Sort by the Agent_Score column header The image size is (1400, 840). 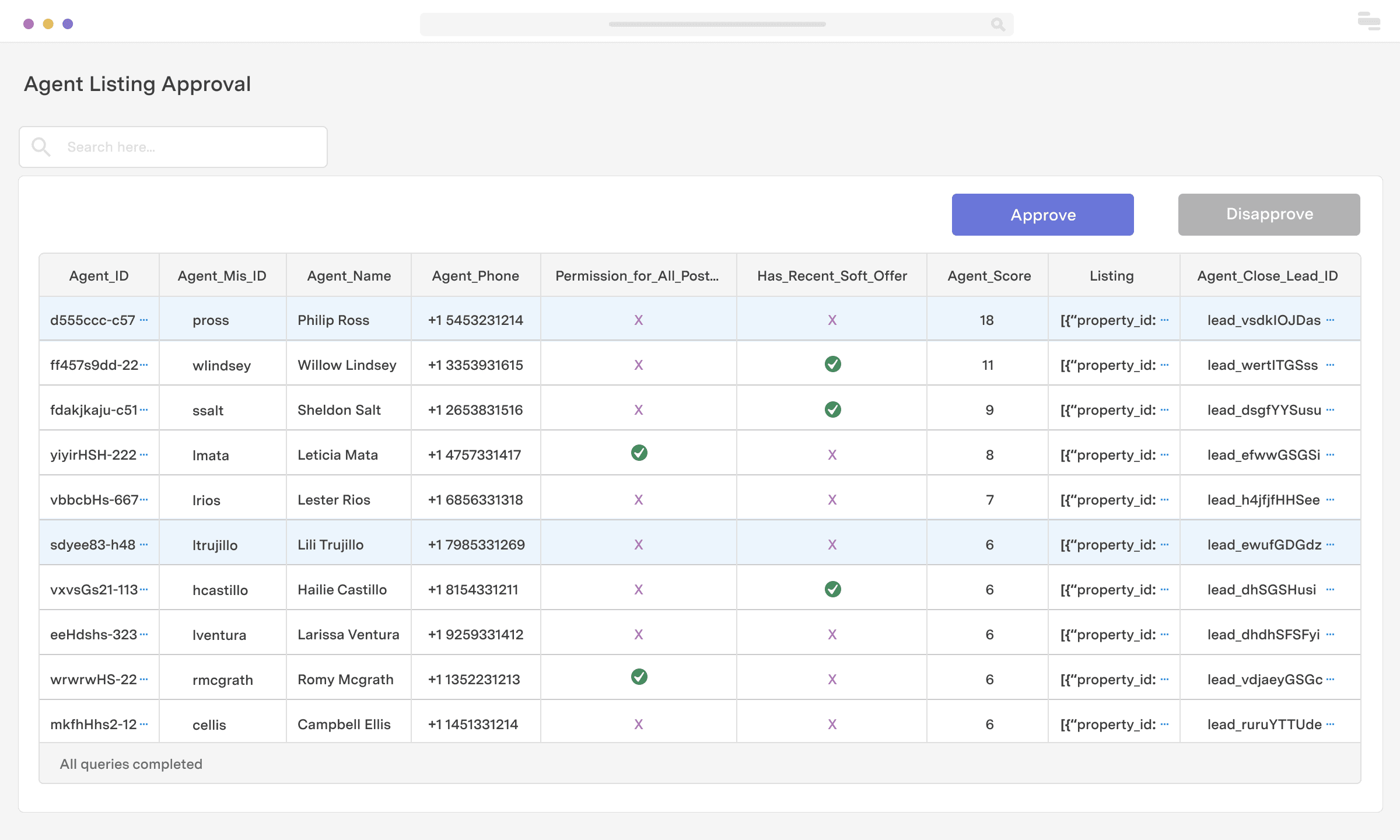pos(989,276)
